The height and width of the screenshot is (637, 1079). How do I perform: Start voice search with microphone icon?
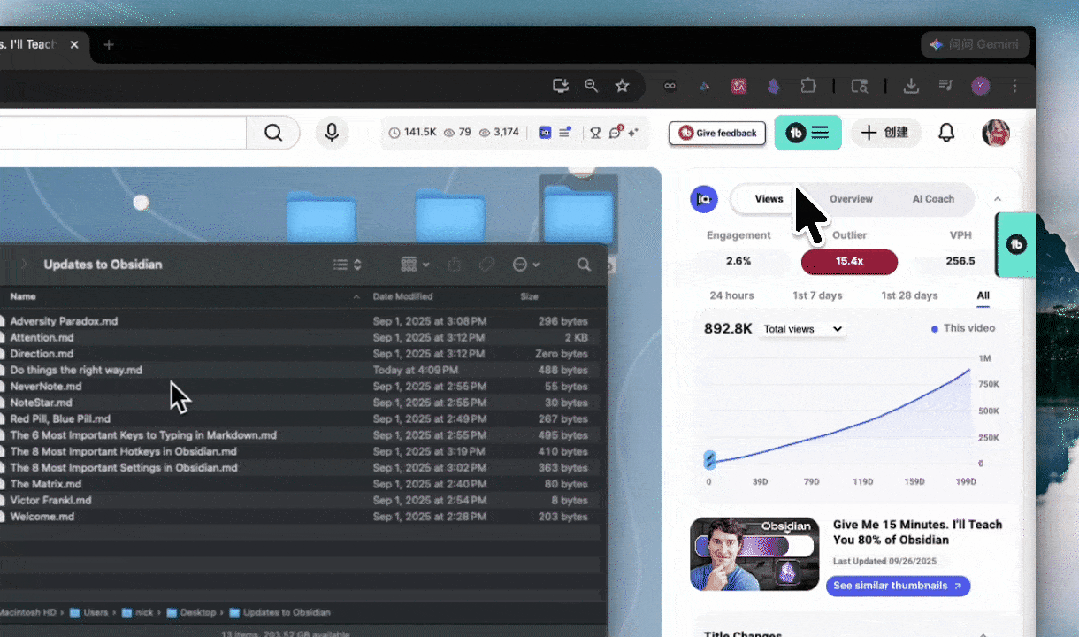[332, 133]
